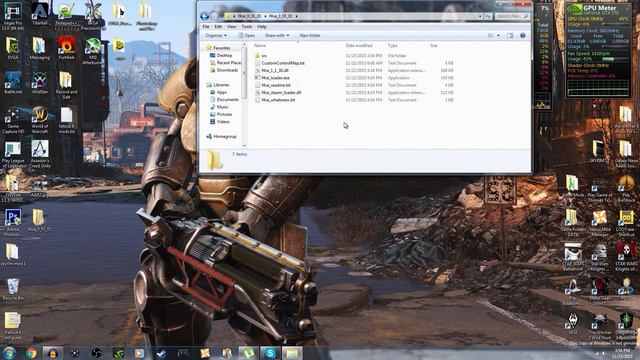Open the Edit menu in Explorer
This screenshot has height=360, width=640.
218,27
